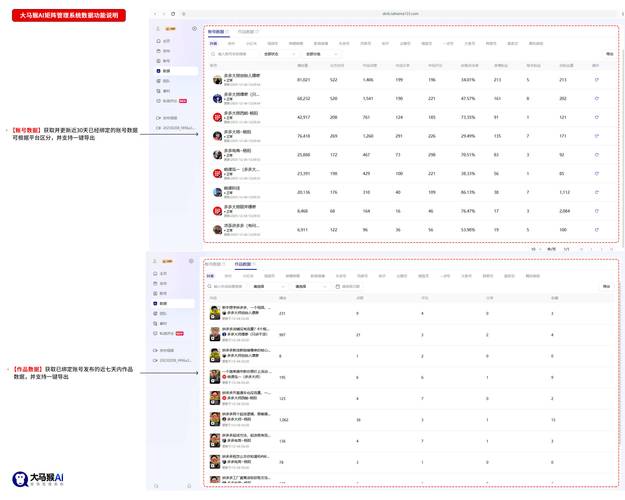Click the refresh icon on the first account row
Image resolution: width=625 pixels, height=500 pixels.
pos(597,79)
